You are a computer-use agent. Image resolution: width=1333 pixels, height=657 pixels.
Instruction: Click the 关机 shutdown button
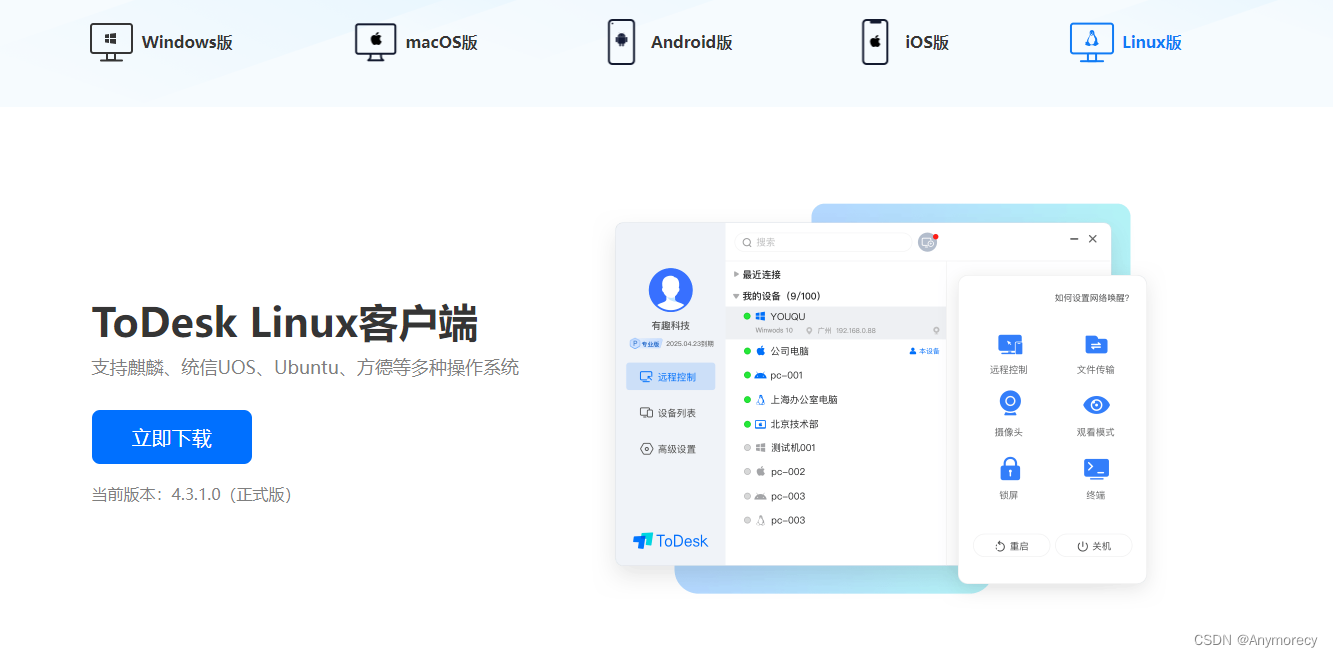pyautogui.click(x=1094, y=546)
